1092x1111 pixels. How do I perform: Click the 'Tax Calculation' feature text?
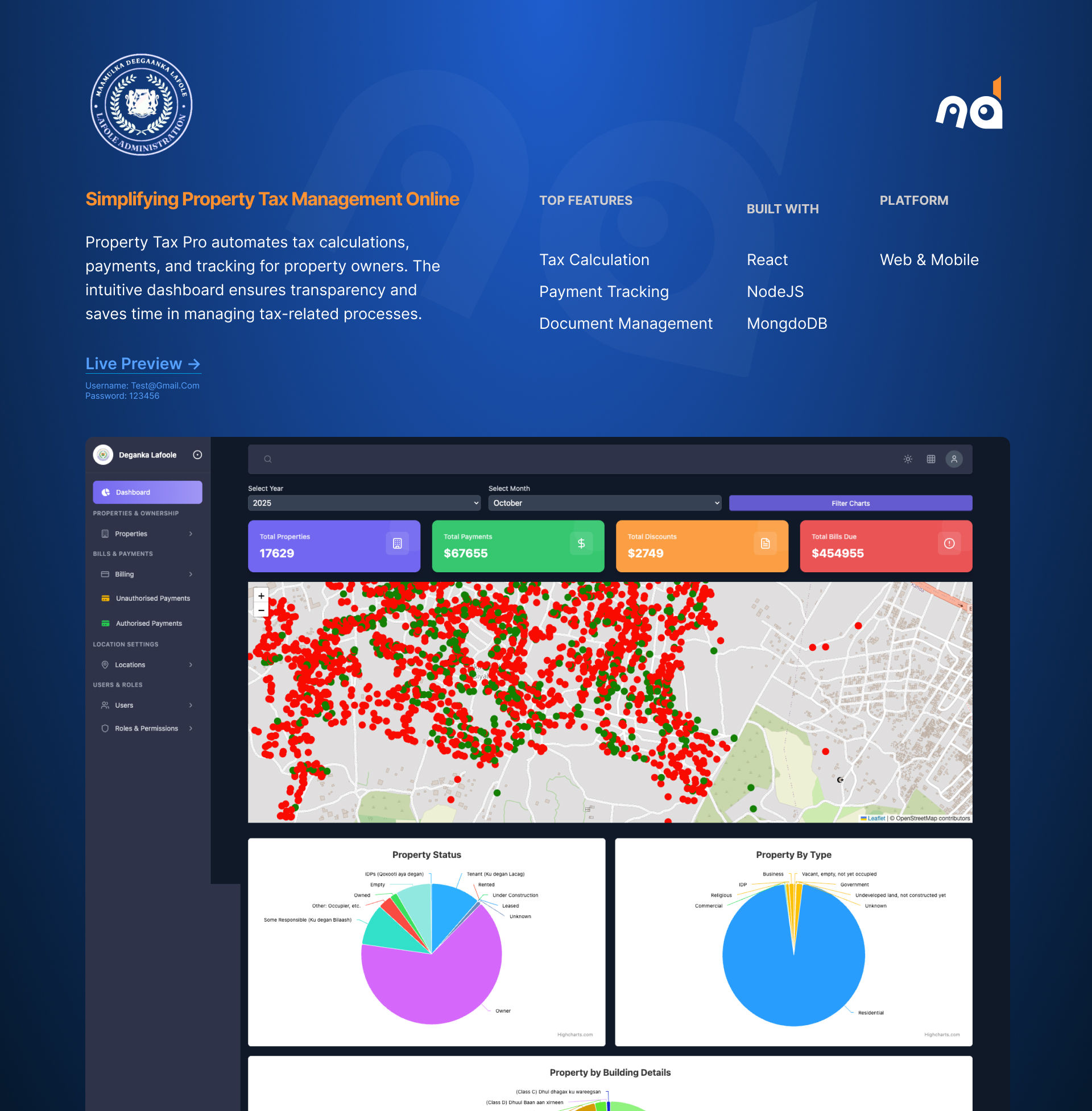tap(595, 260)
